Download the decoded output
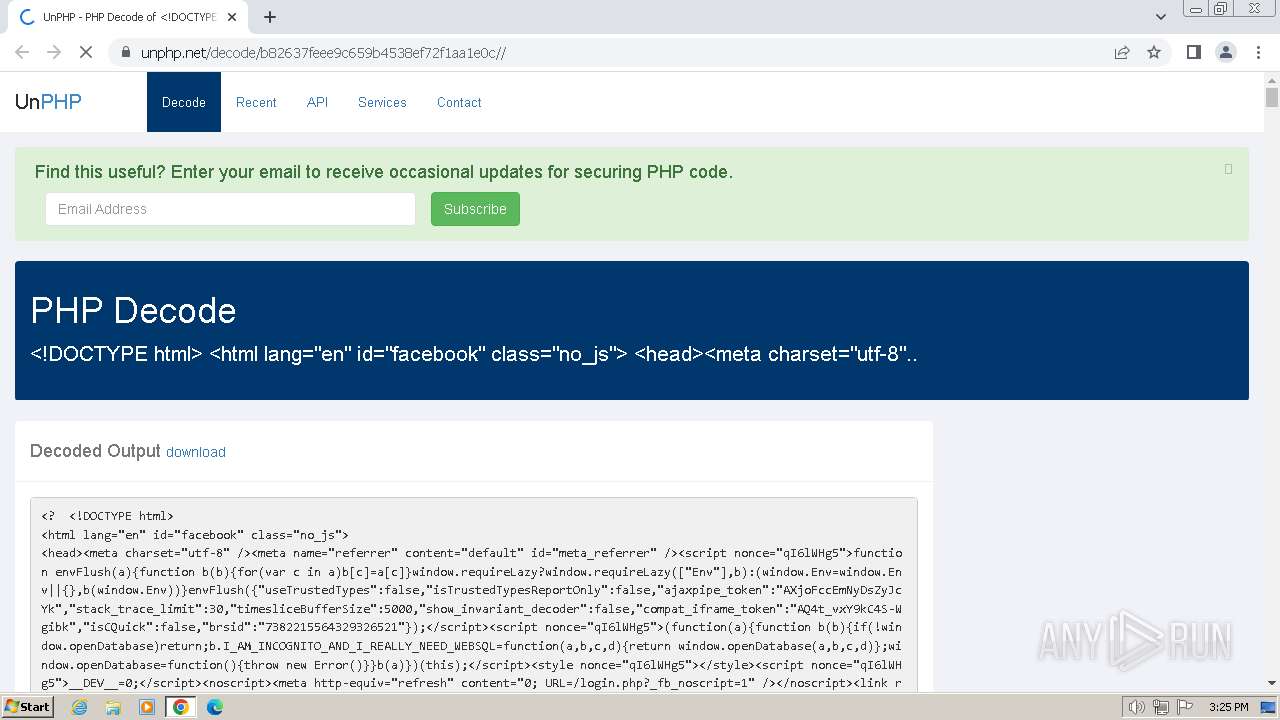This screenshot has height=720, width=1280. (x=196, y=452)
